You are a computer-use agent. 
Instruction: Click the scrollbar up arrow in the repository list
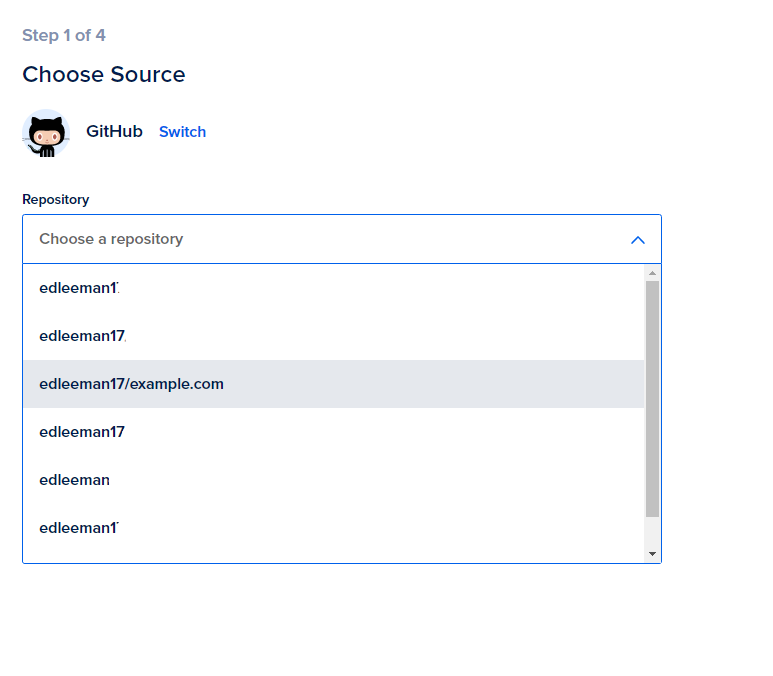pyautogui.click(x=652, y=273)
